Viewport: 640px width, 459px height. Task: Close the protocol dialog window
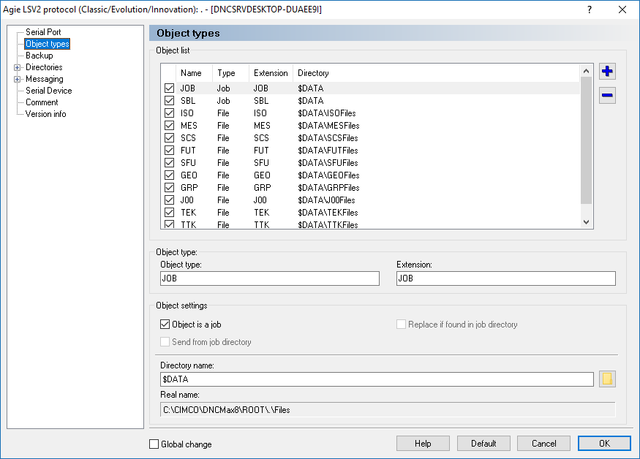(622, 9)
